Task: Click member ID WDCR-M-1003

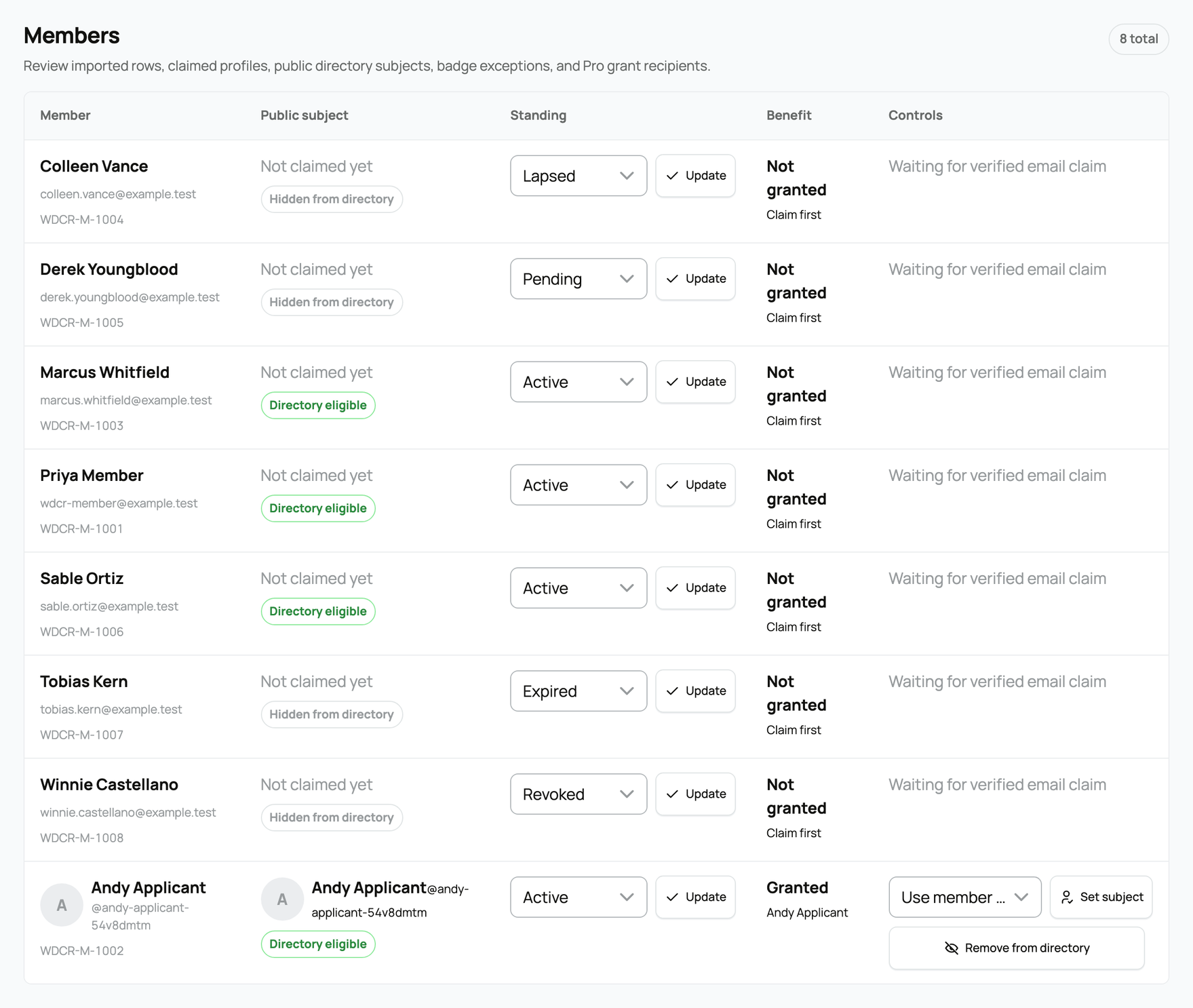Action: 81,427
